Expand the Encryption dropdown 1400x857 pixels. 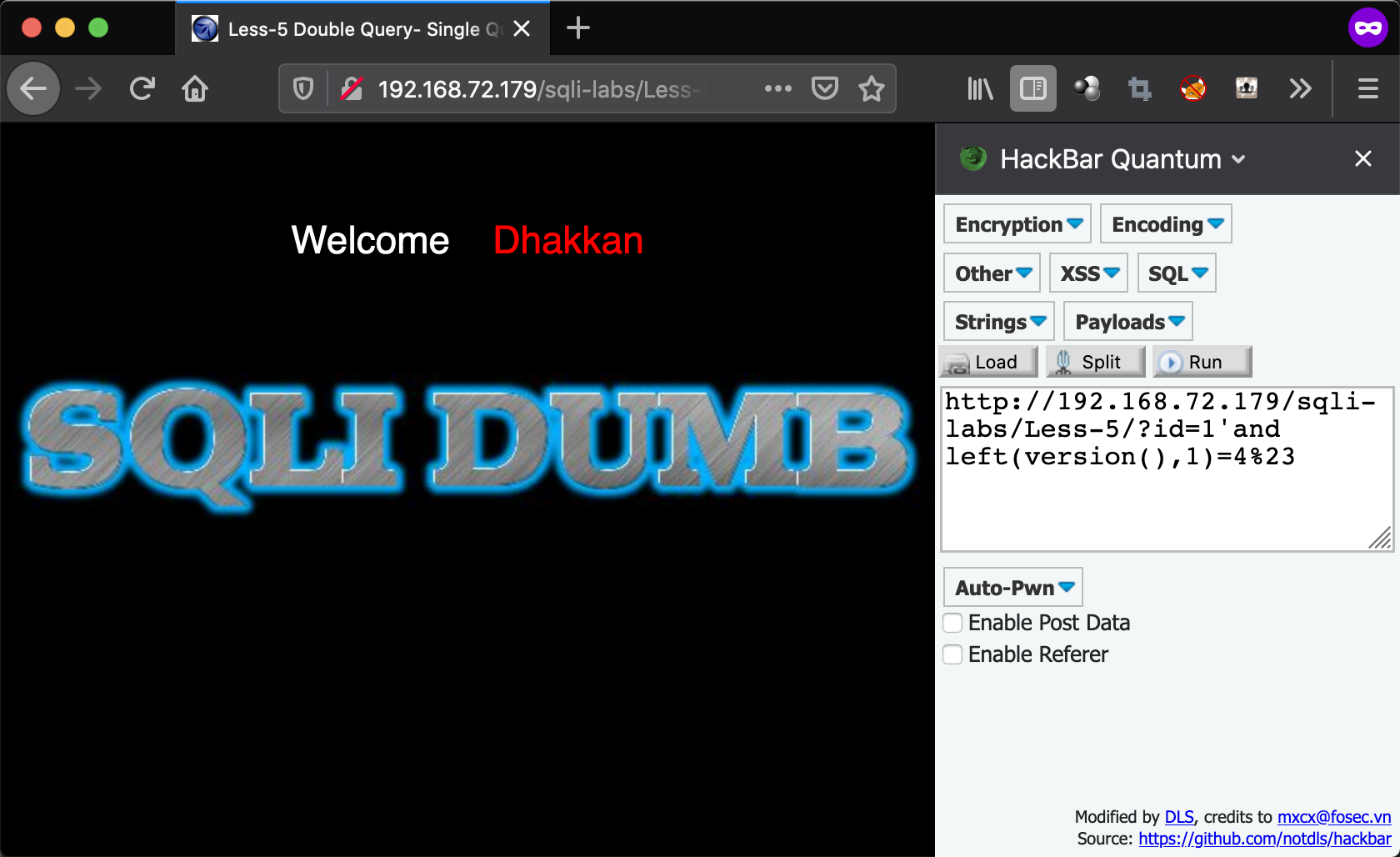[1017, 224]
